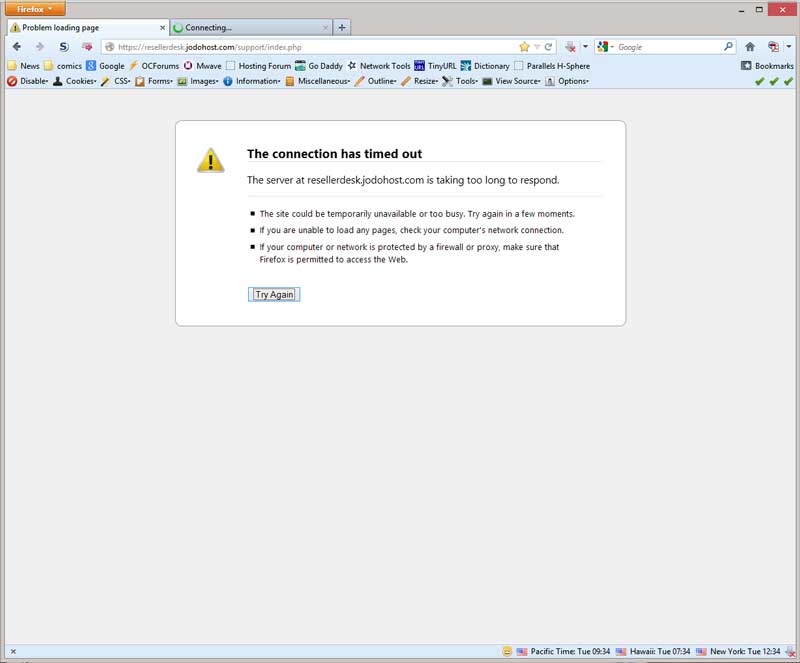Viewport: 800px width, 663px height.
Task: Open the OCForums bookmark
Action: tap(154, 66)
